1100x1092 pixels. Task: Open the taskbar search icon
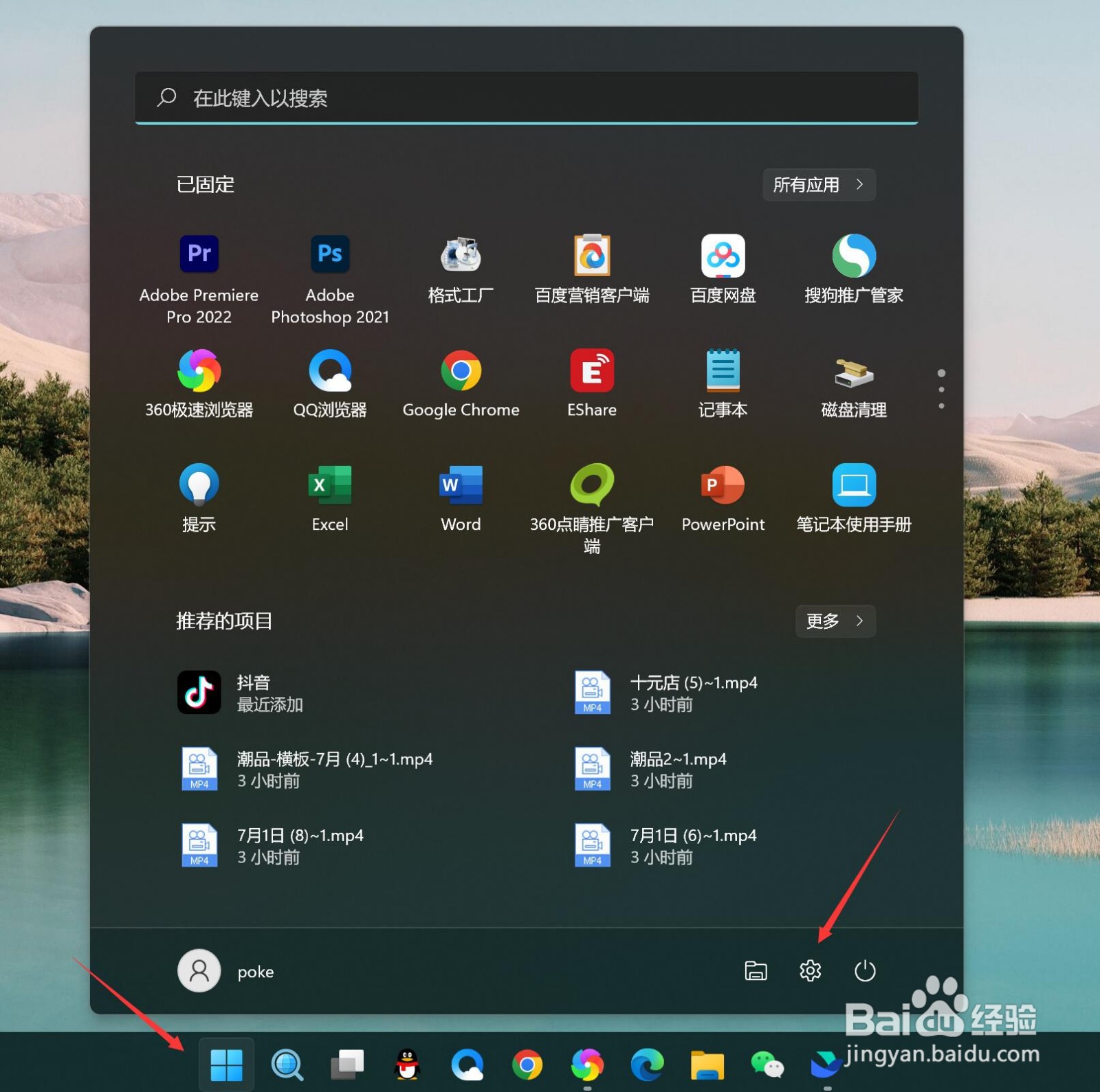287,1065
